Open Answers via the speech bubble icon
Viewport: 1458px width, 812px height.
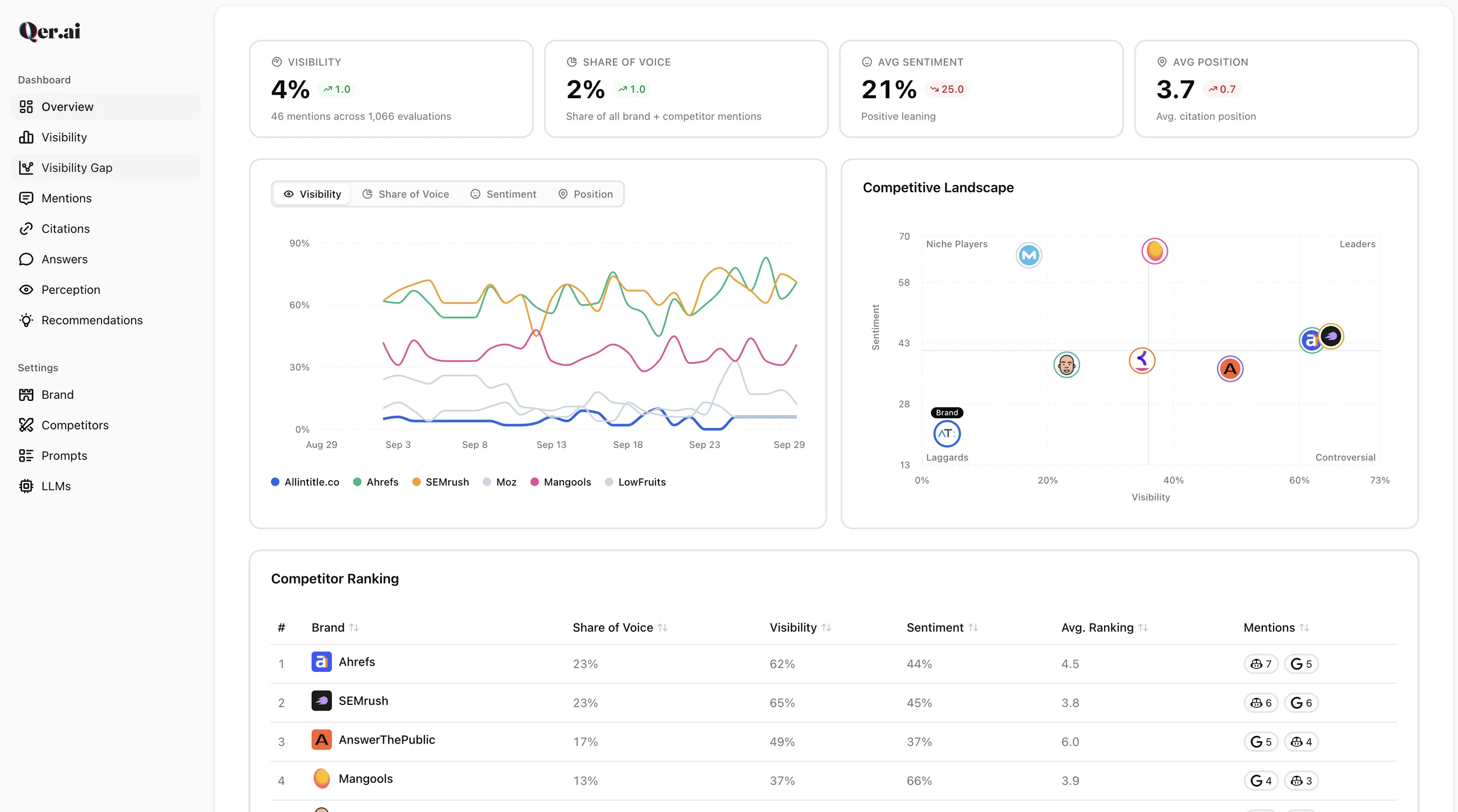point(26,260)
